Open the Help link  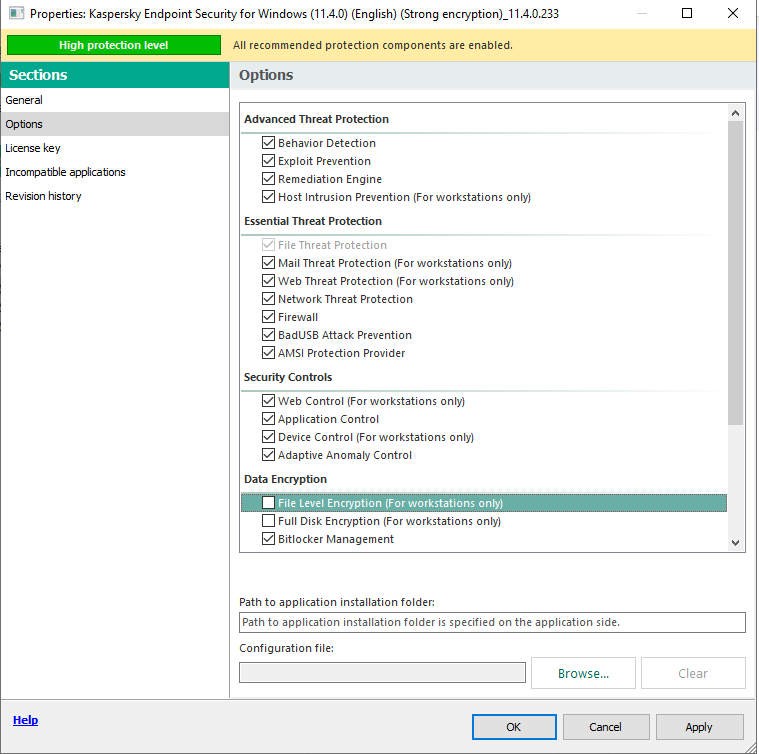point(25,720)
